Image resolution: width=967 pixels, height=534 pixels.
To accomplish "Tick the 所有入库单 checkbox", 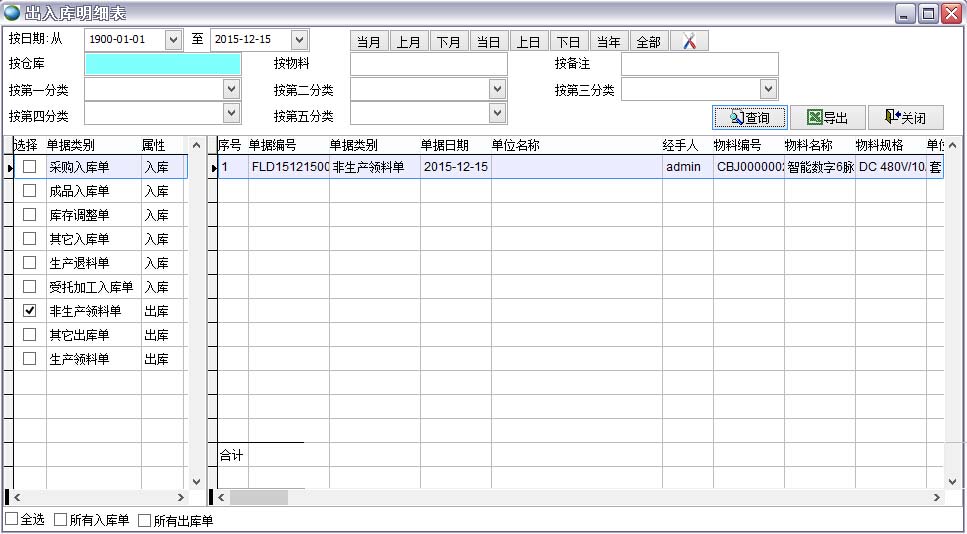I will pos(61,520).
